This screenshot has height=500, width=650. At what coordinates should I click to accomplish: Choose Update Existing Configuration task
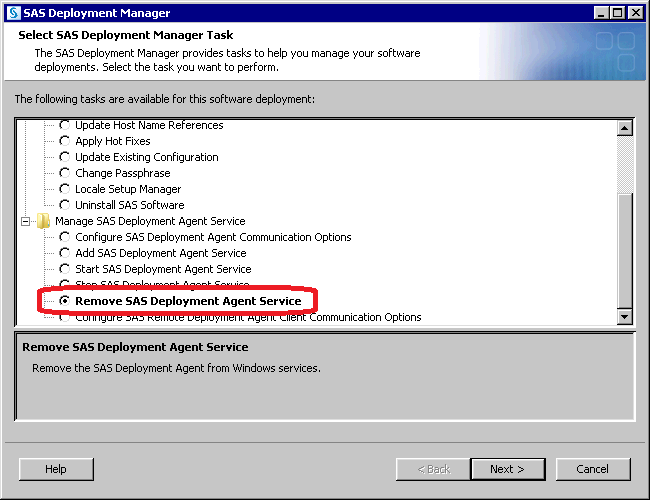(x=65, y=157)
